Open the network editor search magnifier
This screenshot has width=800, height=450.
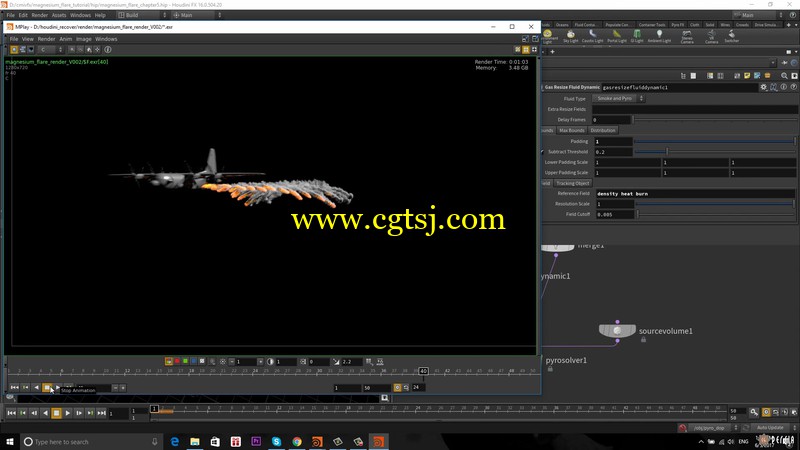point(784,76)
